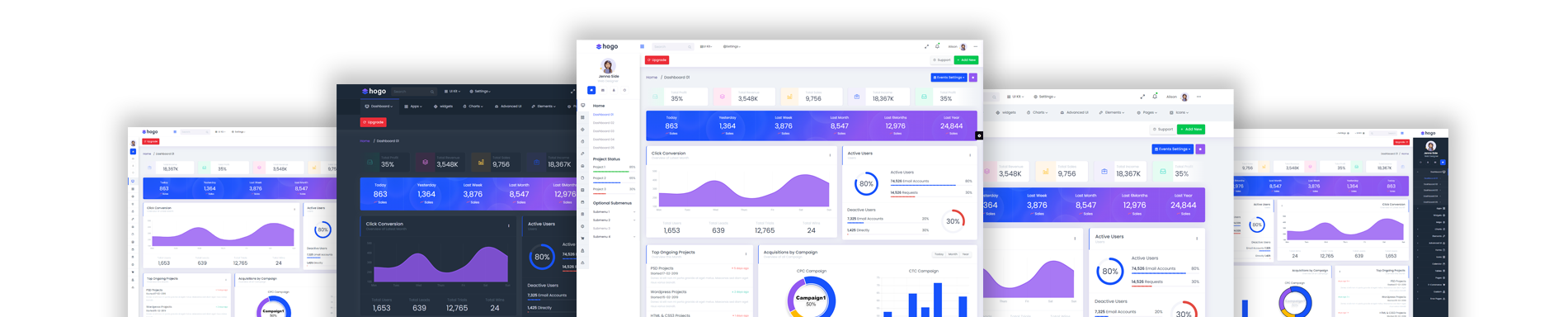Viewport: 1568px width, 317px height.
Task: Click the blue icon under Jenna Side's profile
Action: [x=591, y=90]
